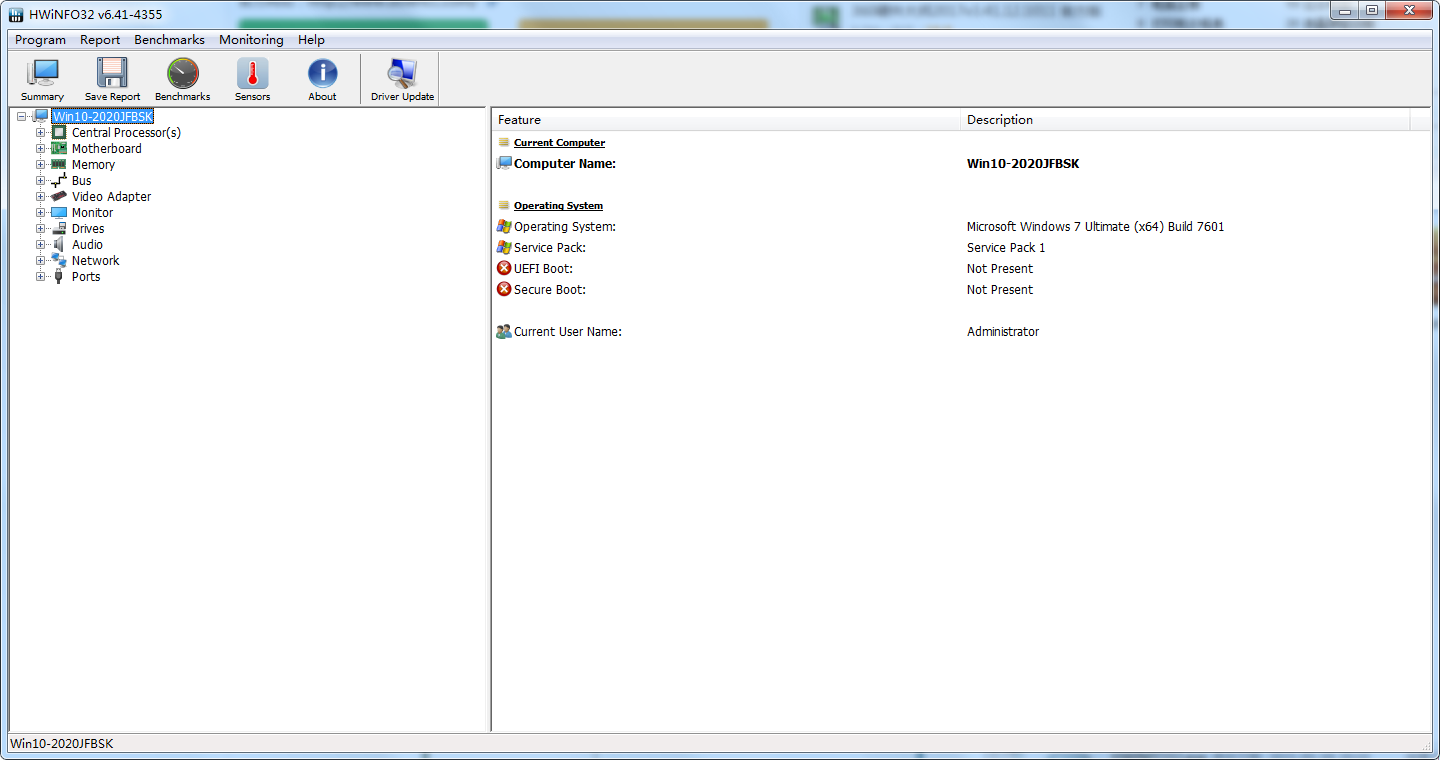Click the red X icon beside UEFI Boot
Image resolution: width=1440 pixels, height=760 pixels.
click(x=504, y=268)
